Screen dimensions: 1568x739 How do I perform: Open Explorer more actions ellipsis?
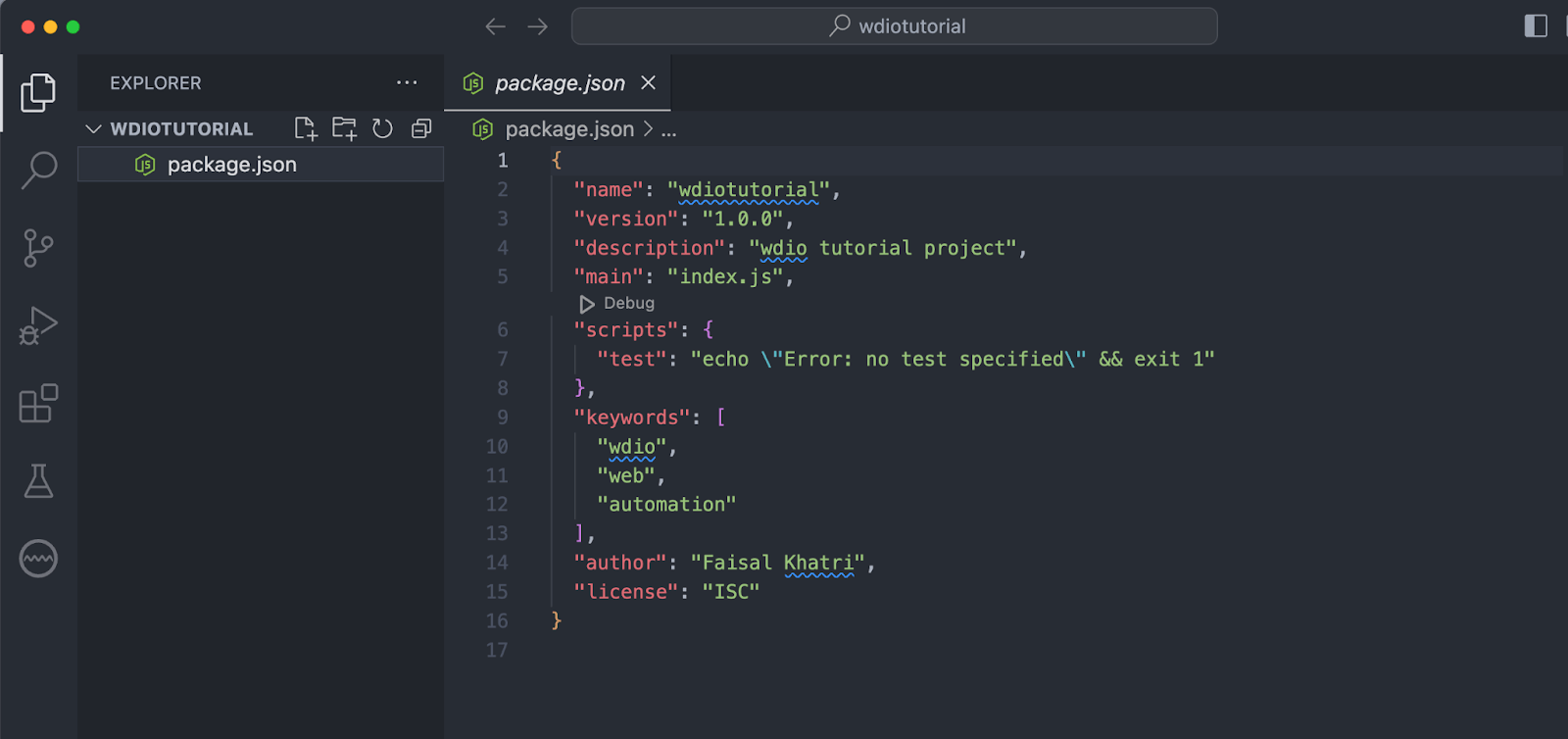[x=407, y=82]
